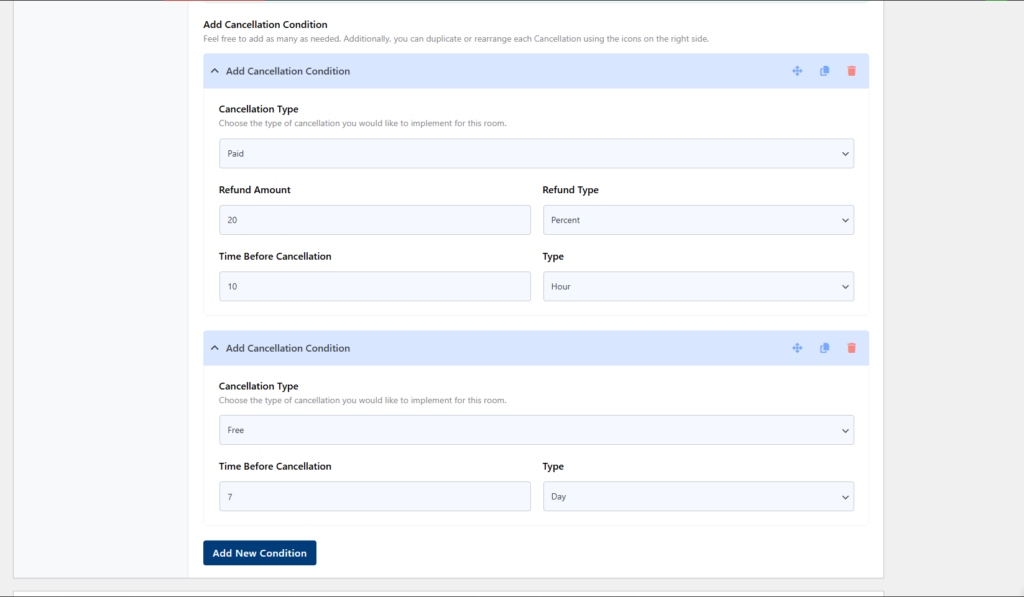The width and height of the screenshot is (1024, 597).
Task: Open the Cancellation Type dropdown showing Paid
Action: (x=536, y=153)
